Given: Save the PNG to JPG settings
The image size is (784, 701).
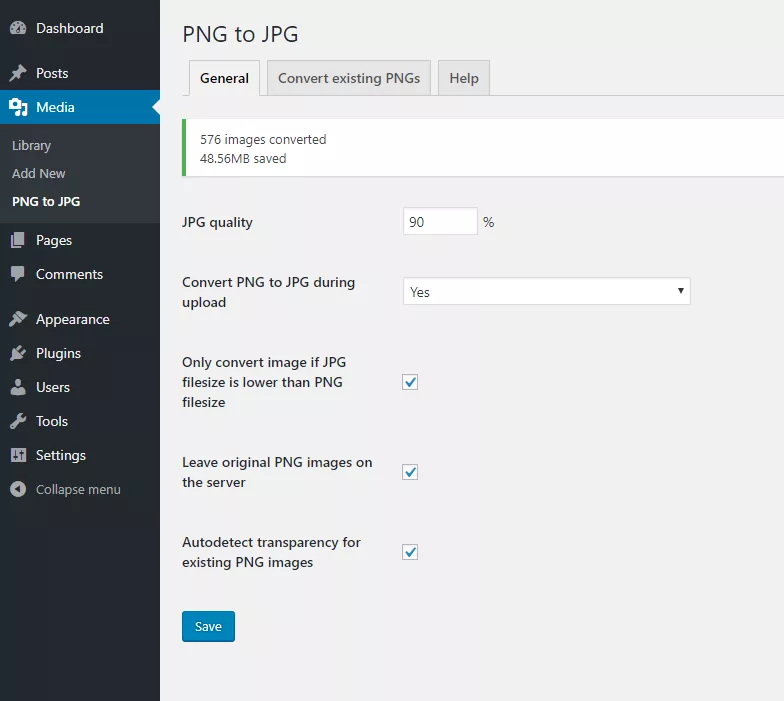Looking at the screenshot, I should pos(208,626).
